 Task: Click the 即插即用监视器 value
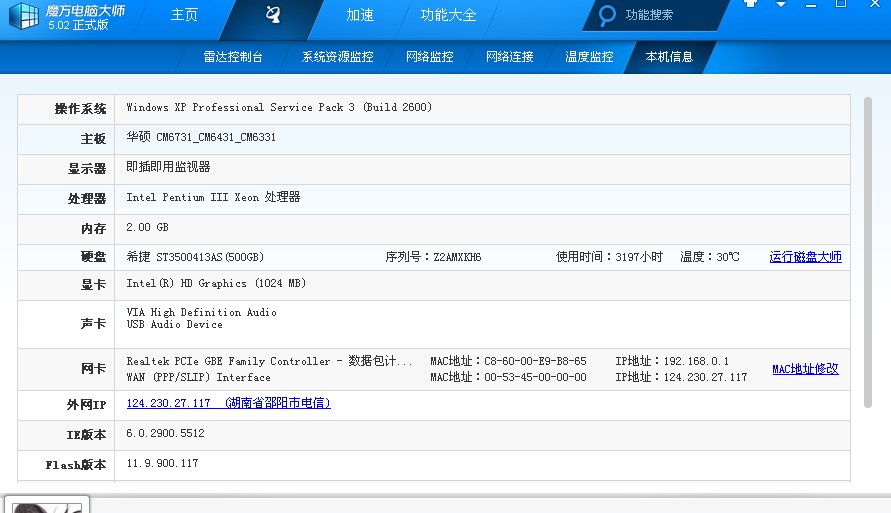(x=168, y=166)
